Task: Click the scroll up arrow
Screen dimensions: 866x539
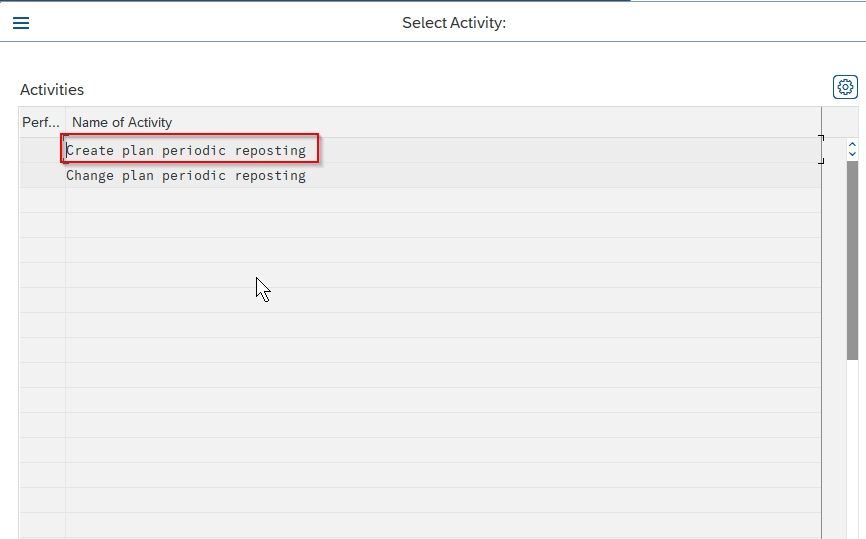Action: tap(852, 145)
